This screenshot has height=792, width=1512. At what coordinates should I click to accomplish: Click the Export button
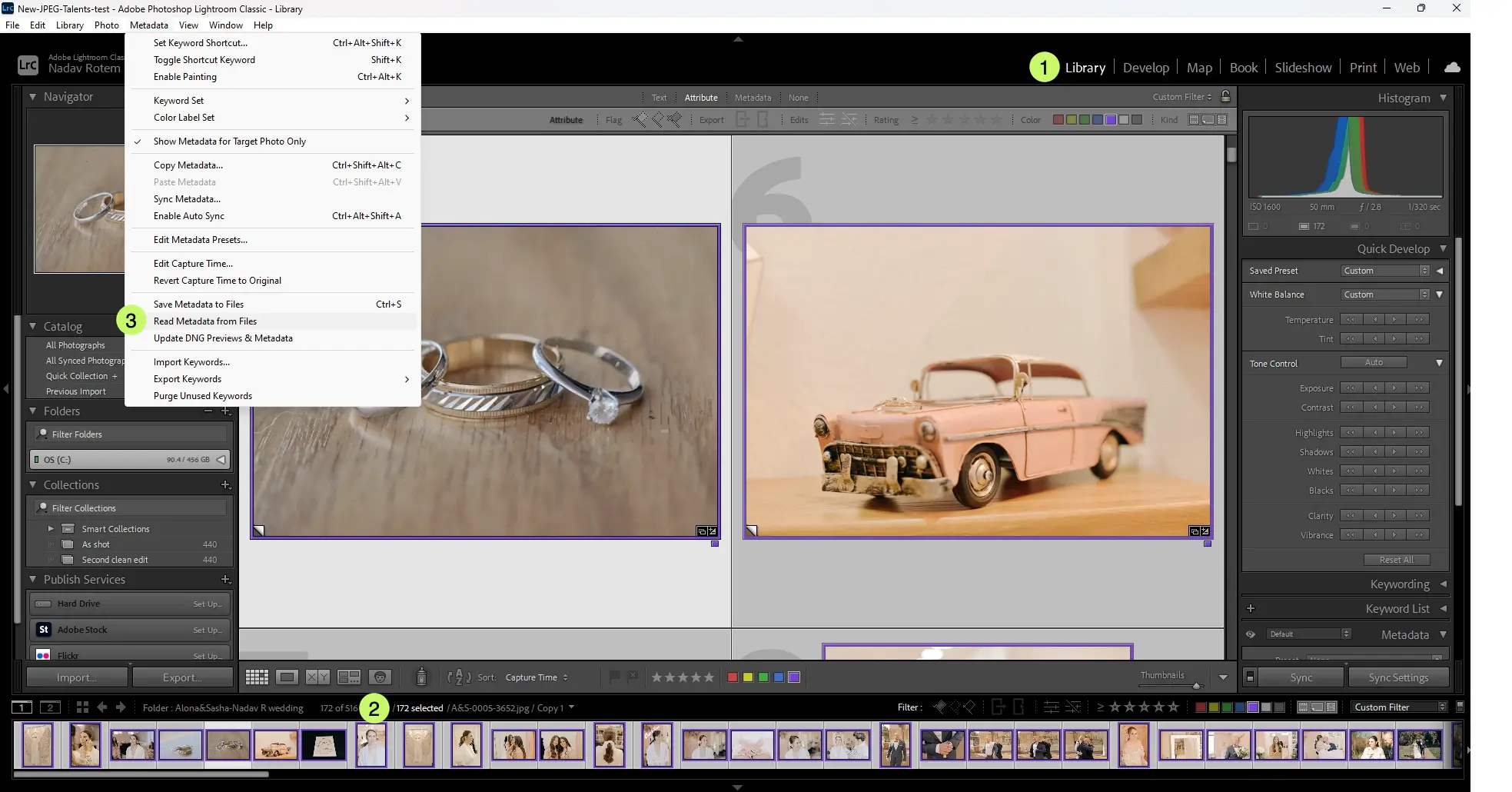[183, 677]
